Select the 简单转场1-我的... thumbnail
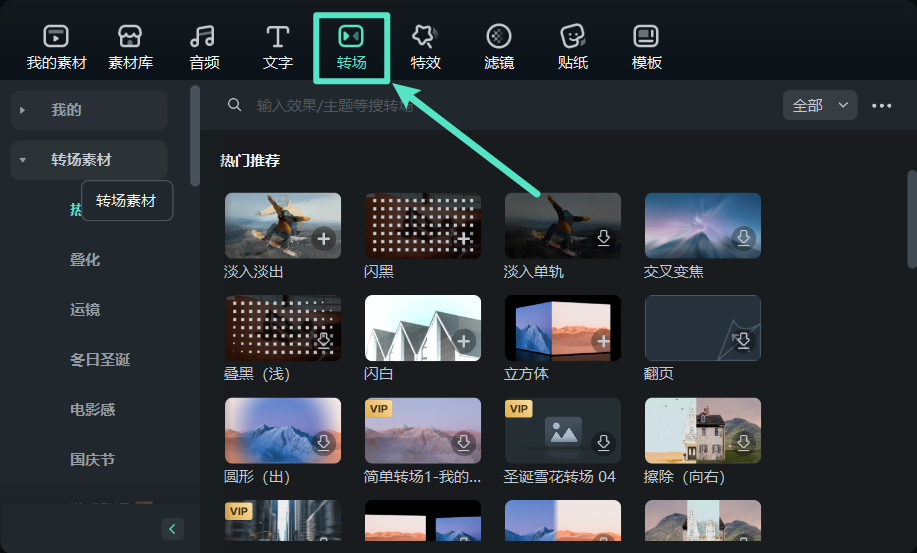Screen dimensions: 917x553 click(423, 431)
